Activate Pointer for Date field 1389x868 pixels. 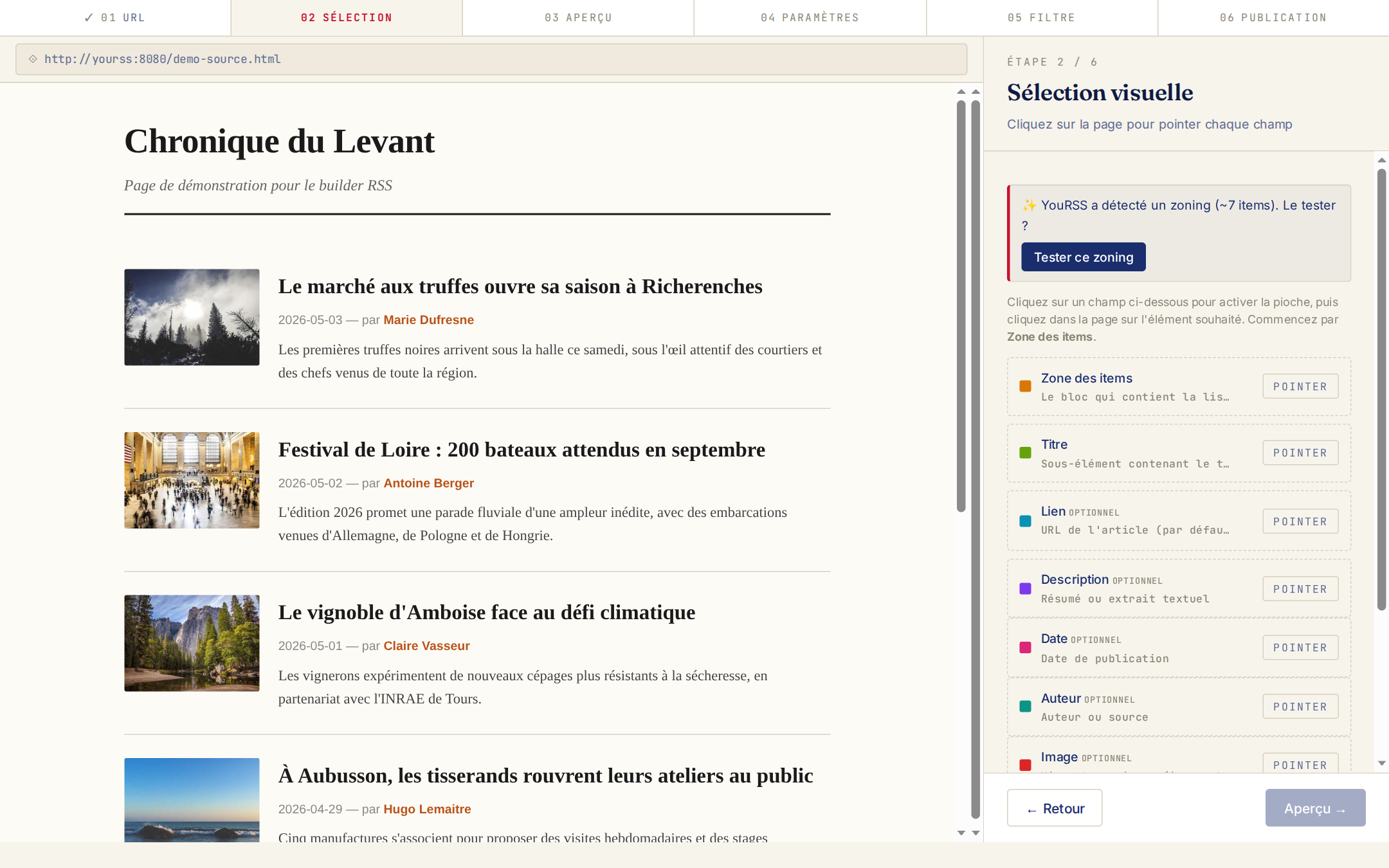click(1300, 647)
